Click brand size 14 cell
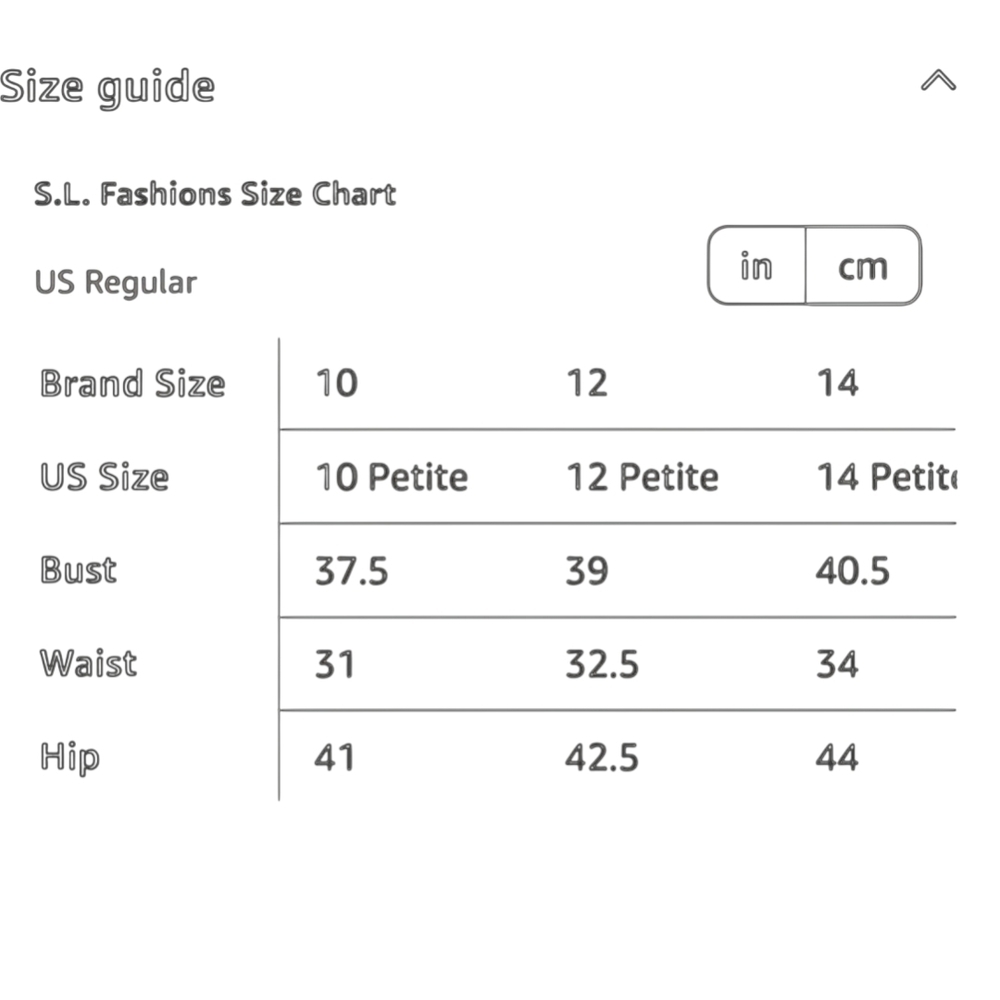The height and width of the screenshot is (1000, 1000). point(838,383)
